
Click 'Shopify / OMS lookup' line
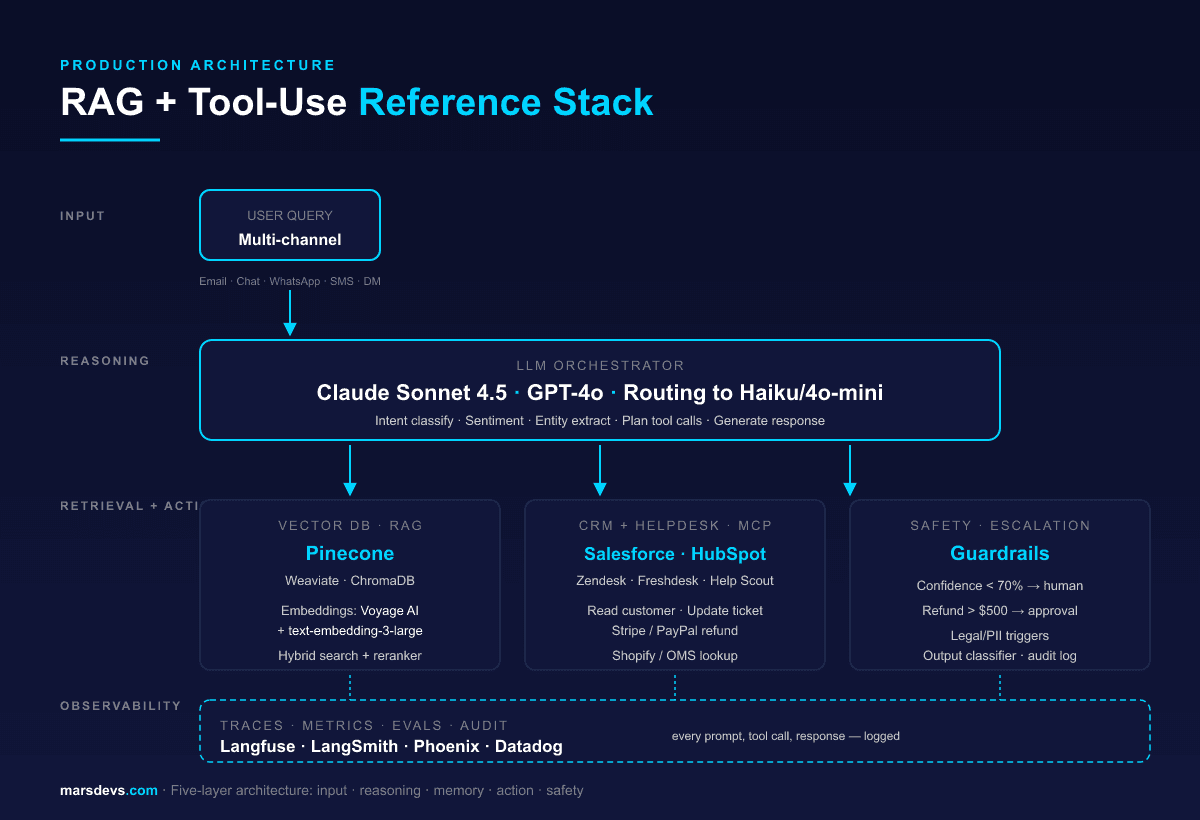pos(675,656)
